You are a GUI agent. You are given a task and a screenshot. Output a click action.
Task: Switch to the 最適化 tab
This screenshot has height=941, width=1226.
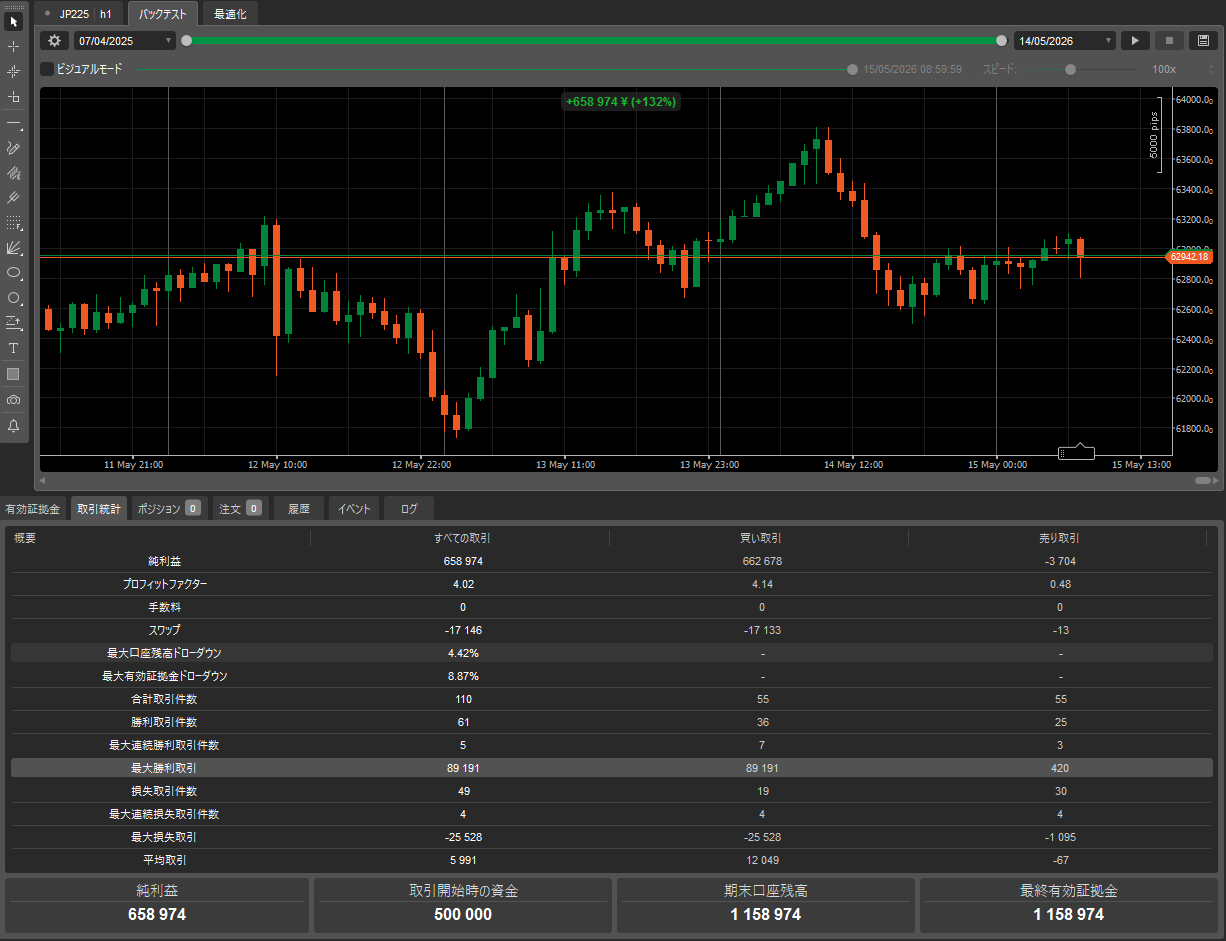230,14
